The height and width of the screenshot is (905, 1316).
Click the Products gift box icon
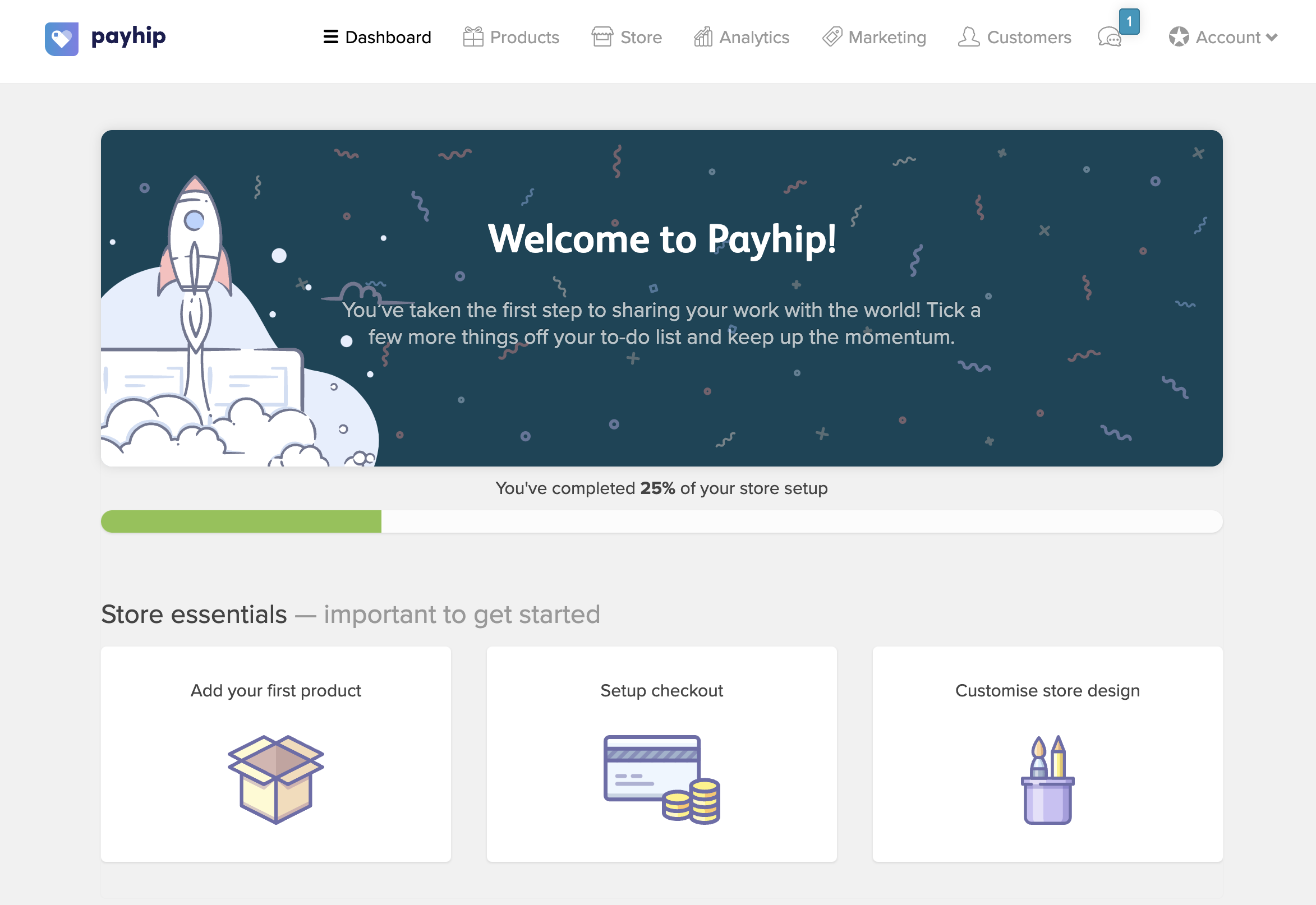tap(472, 37)
